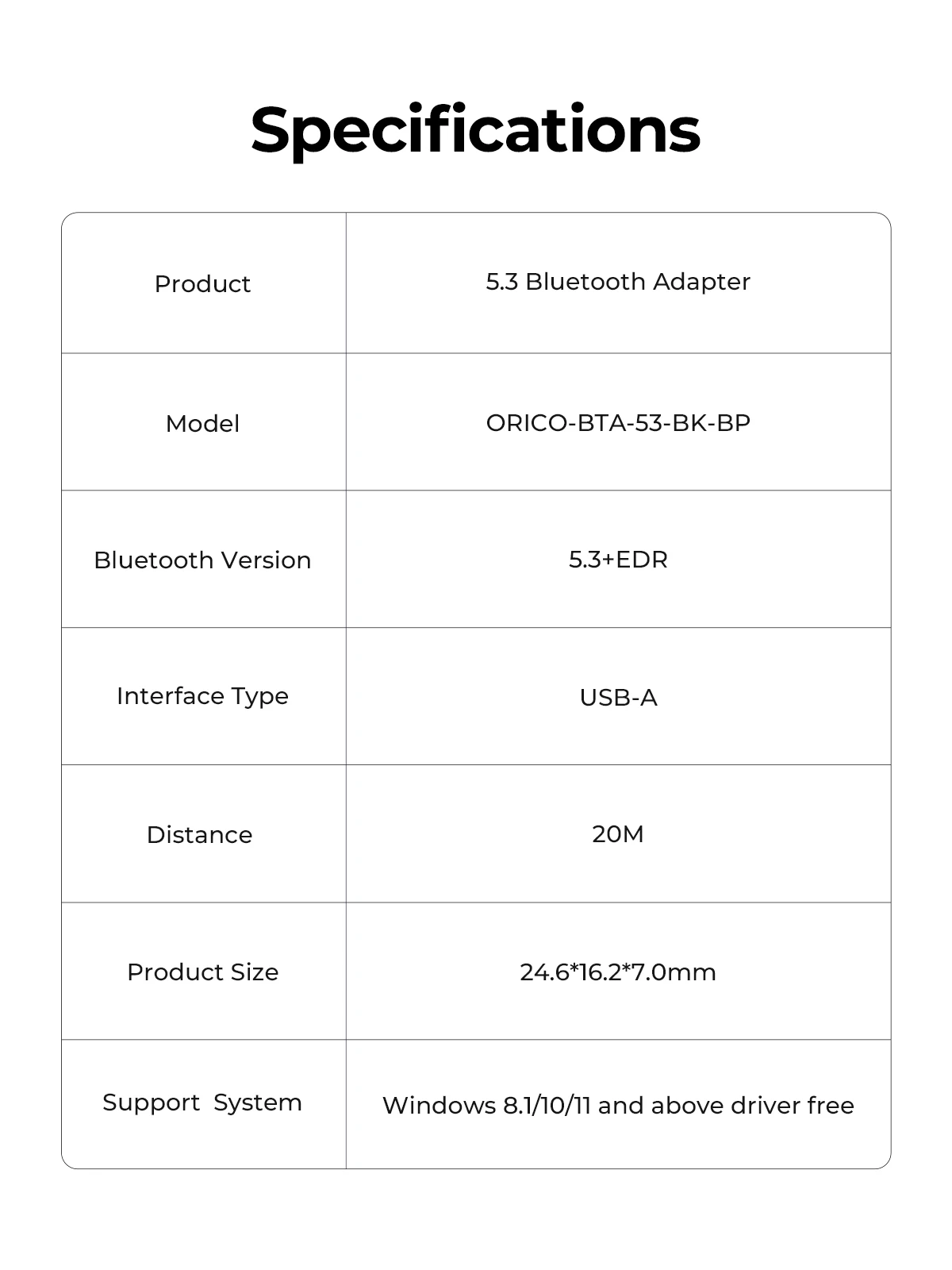The width and height of the screenshot is (952, 1270).
Task: Click the Product Size label
Action: [x=202, y=972]
